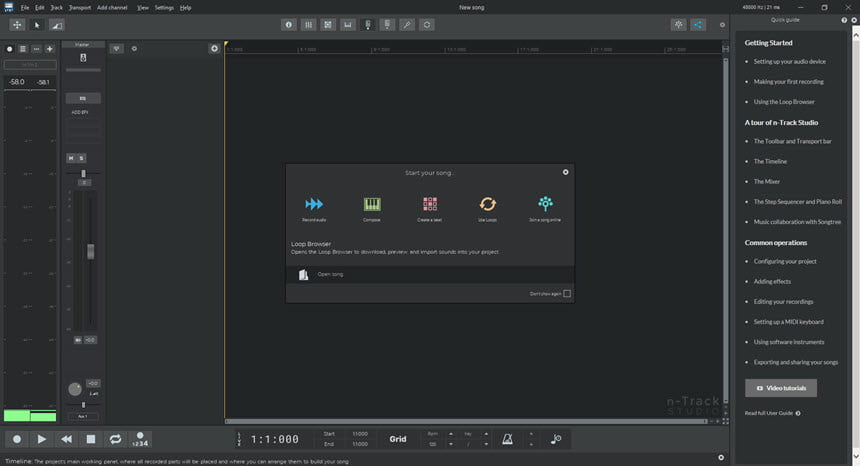Open the Transport menu
The height and width of the screenshot is (466, 860).
pyautogui.click(x=80, y=8)
